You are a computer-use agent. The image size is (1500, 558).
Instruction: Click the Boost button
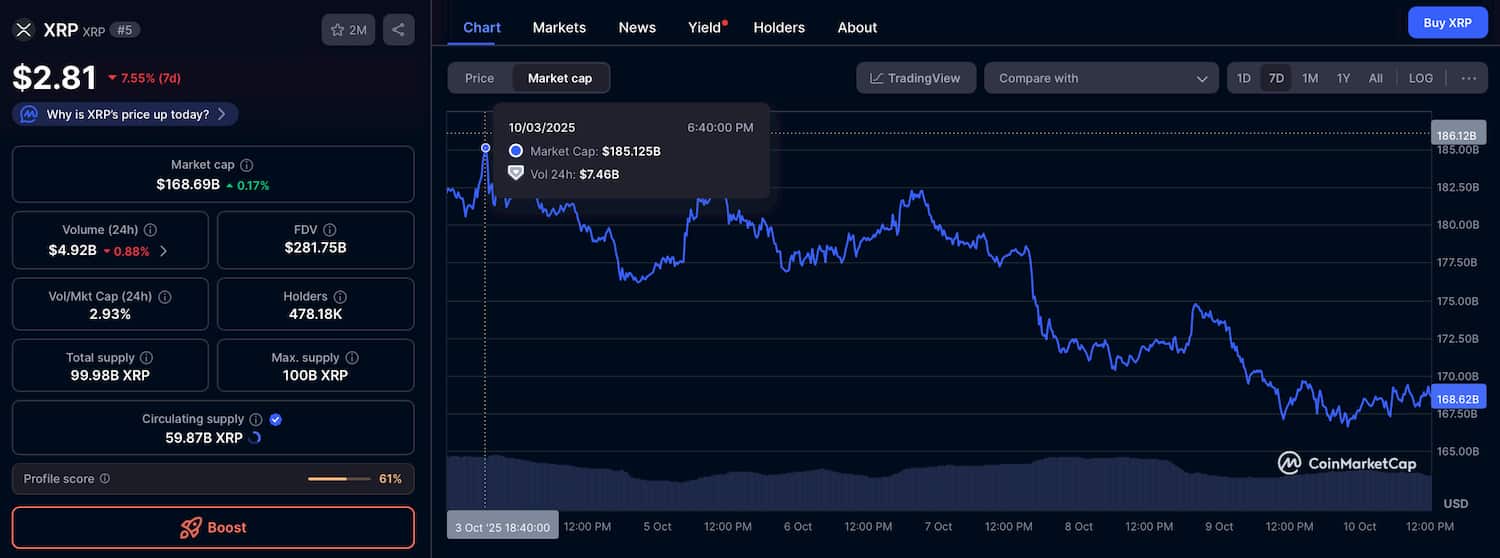pyautogui.click(x=213, y=527)
